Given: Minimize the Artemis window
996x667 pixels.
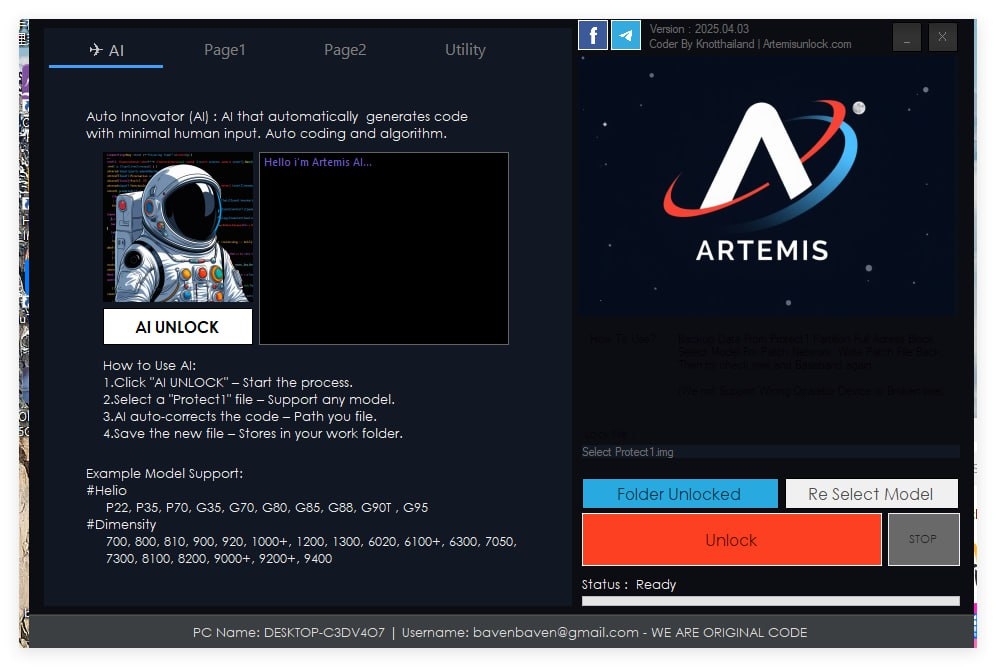Looking at the screenshot, I should coord(907,38).
